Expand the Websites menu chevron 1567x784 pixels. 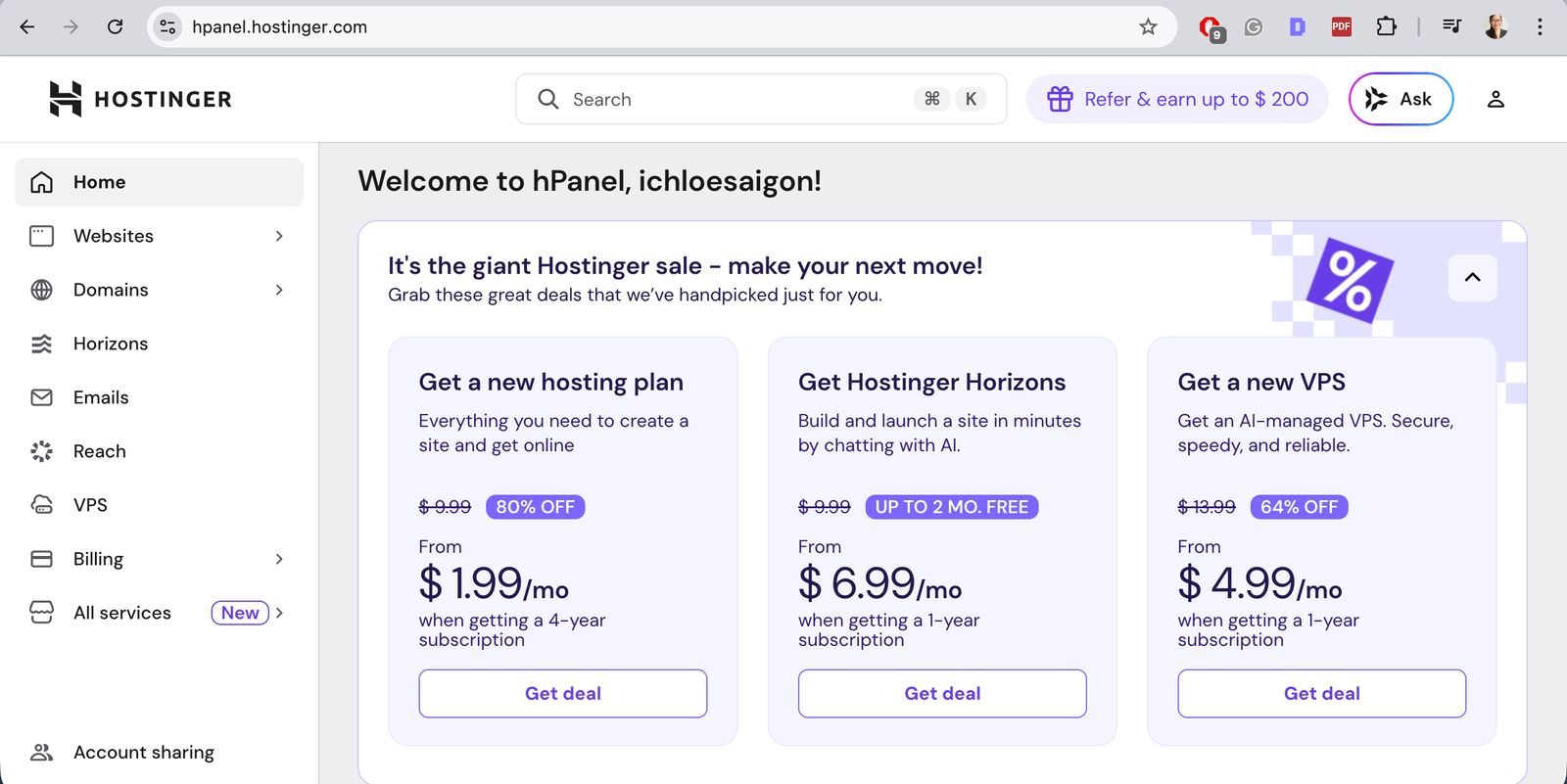(279, 236)
